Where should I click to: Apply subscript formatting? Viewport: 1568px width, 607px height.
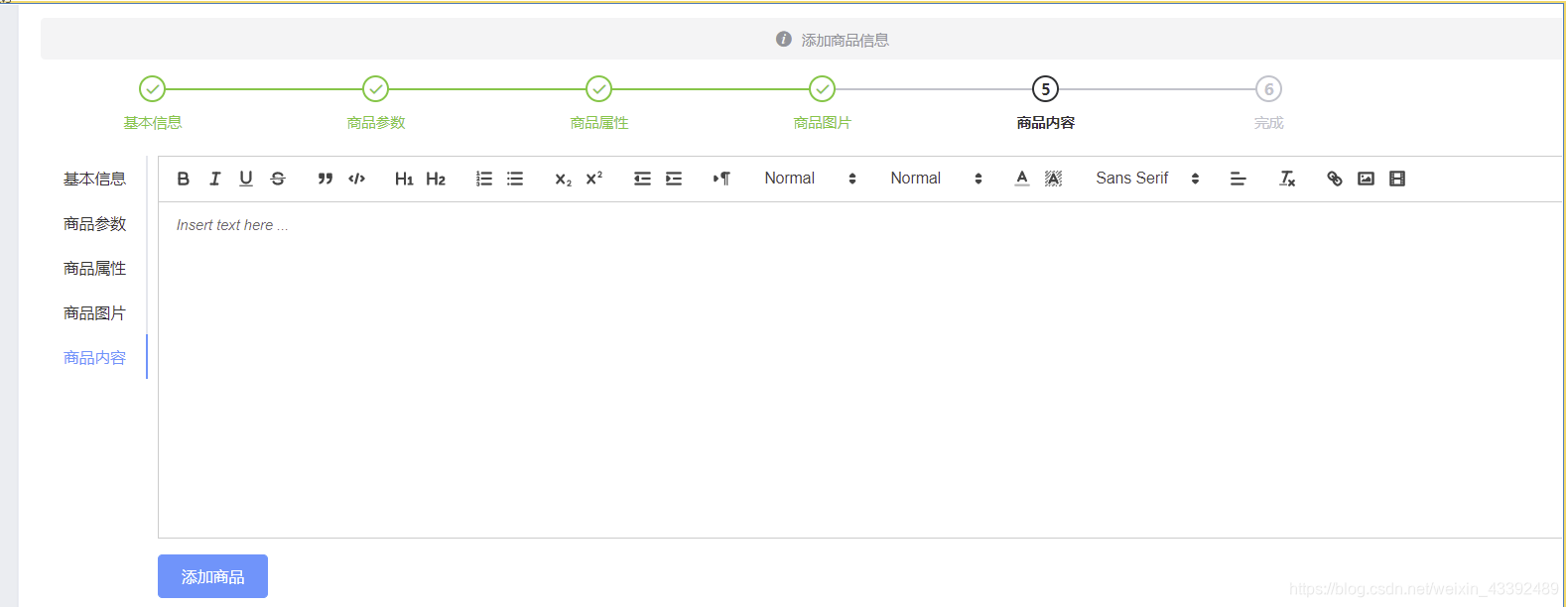[563, 179]
